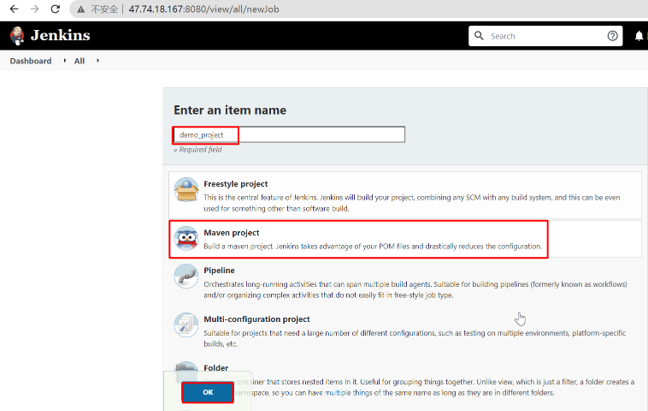Click the address bar URL
This screenshot has height=411, width=648.
pos(204,9)
